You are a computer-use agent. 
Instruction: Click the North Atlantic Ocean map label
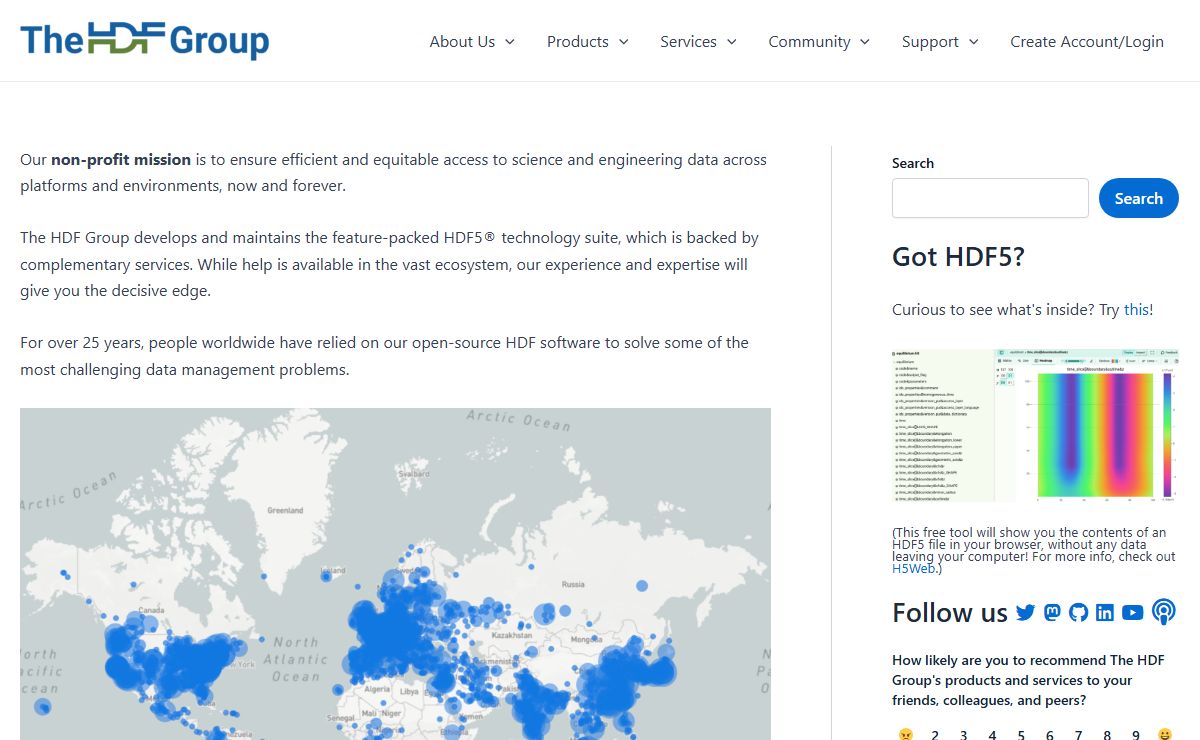coord(294,659)
